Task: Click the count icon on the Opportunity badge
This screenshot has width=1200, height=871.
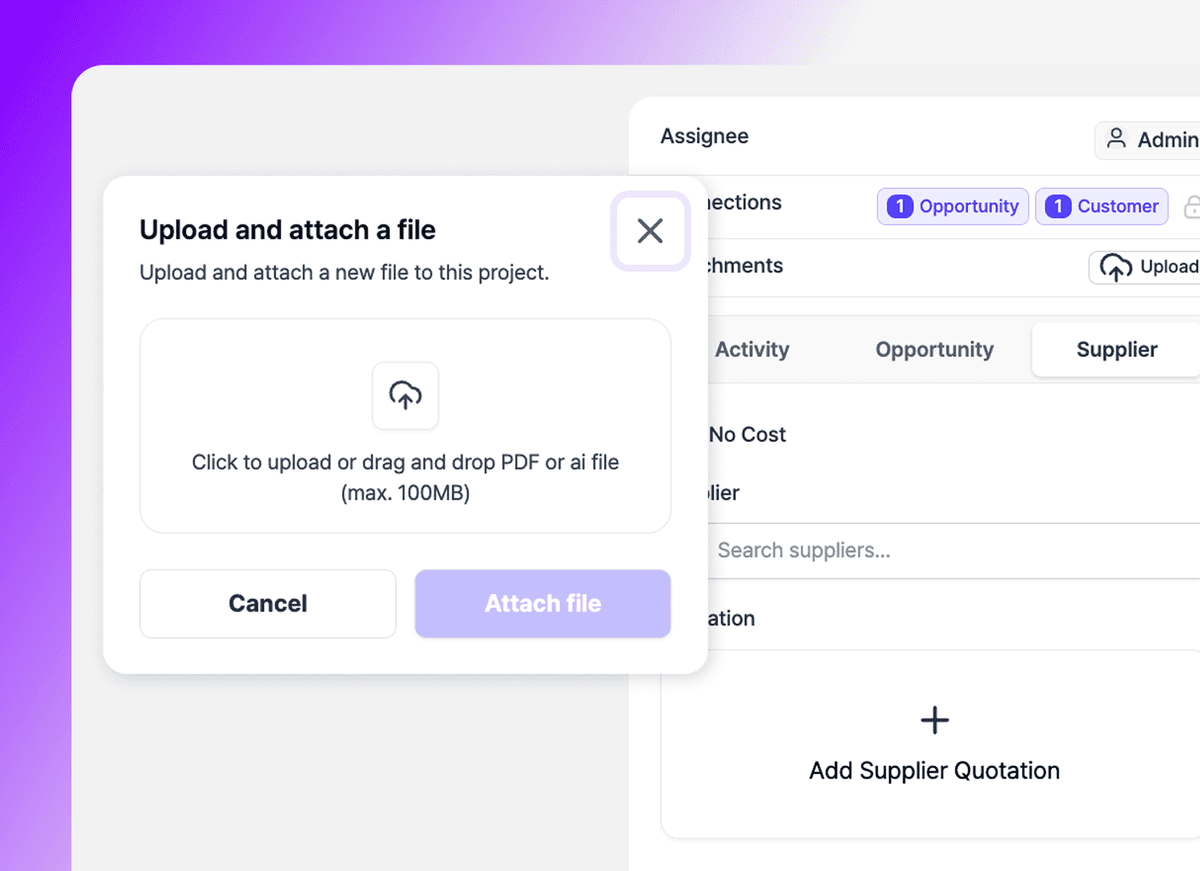Action: [x=900, y=207]
